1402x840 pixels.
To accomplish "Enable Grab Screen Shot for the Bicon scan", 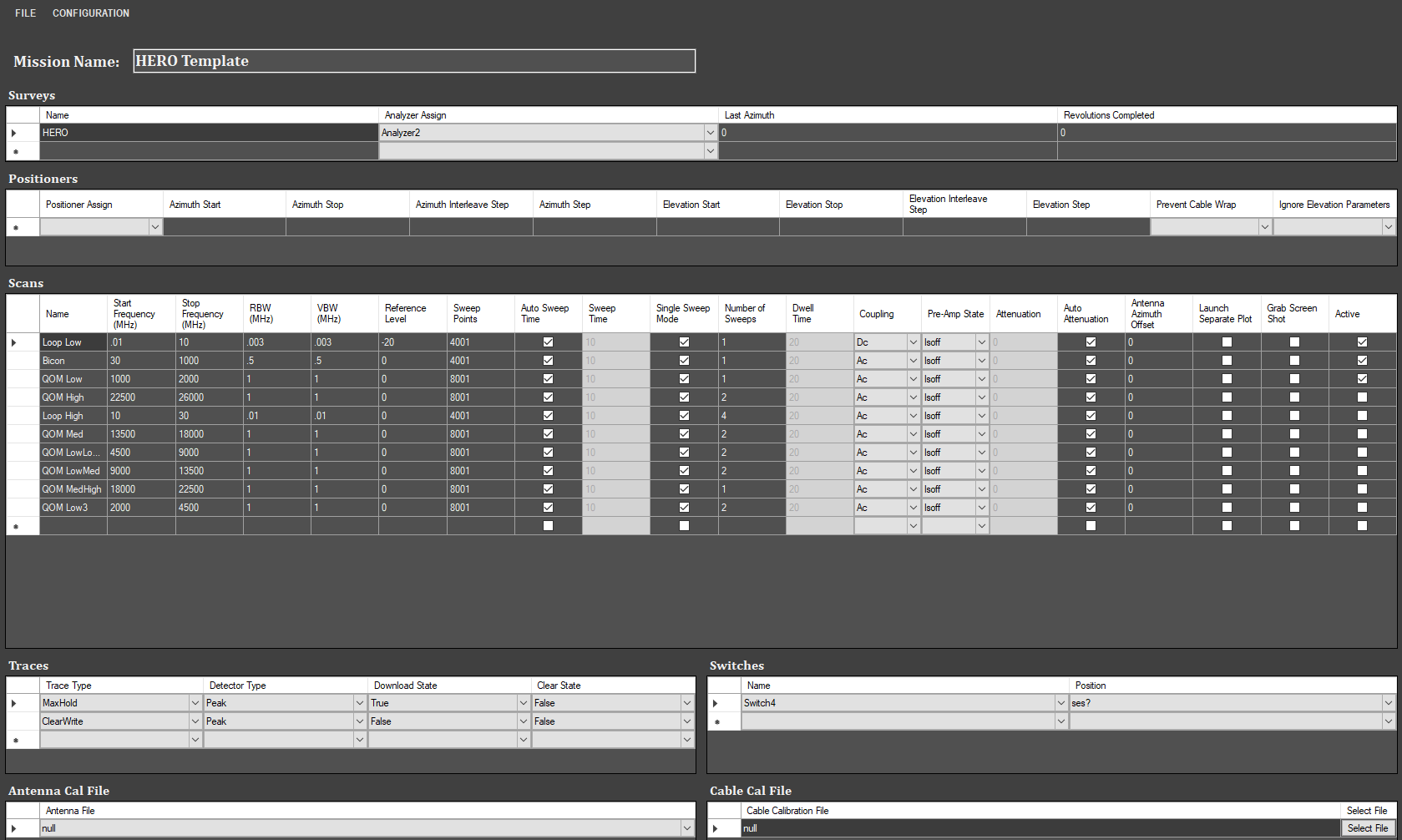I will [x=1293, y=360].
